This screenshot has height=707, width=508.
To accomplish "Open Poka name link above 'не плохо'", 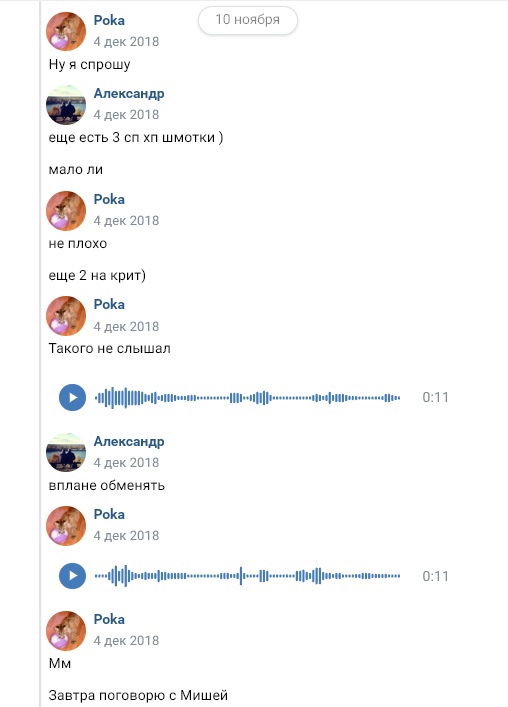I will tap(109, 199).
